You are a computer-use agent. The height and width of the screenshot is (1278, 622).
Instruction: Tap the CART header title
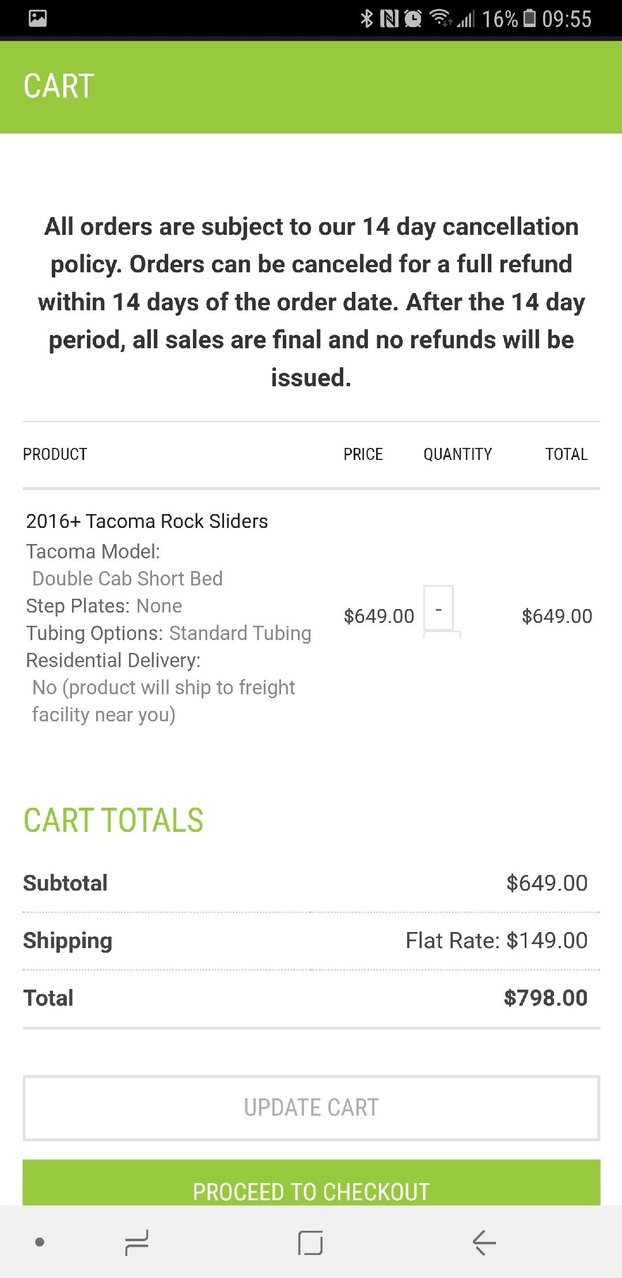[x=59, y=86]
